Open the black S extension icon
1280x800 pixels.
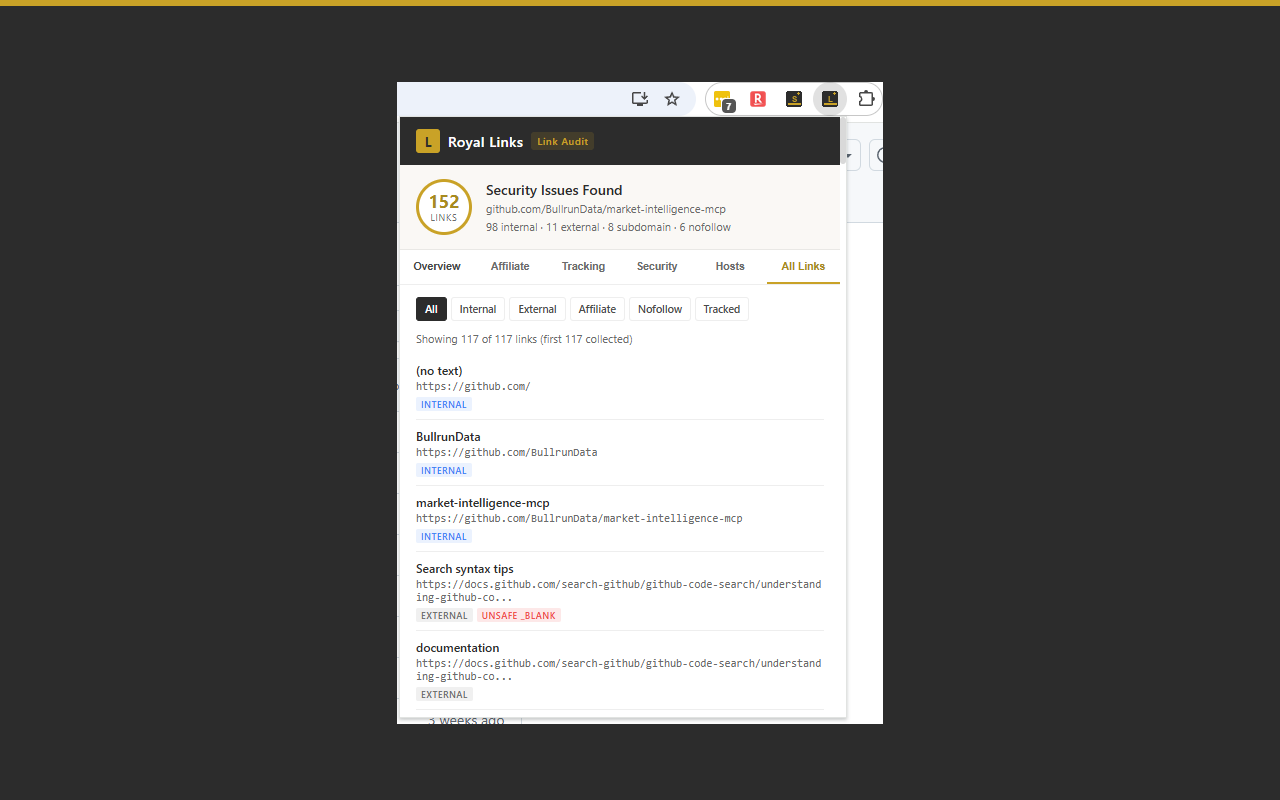coord(794,99)
